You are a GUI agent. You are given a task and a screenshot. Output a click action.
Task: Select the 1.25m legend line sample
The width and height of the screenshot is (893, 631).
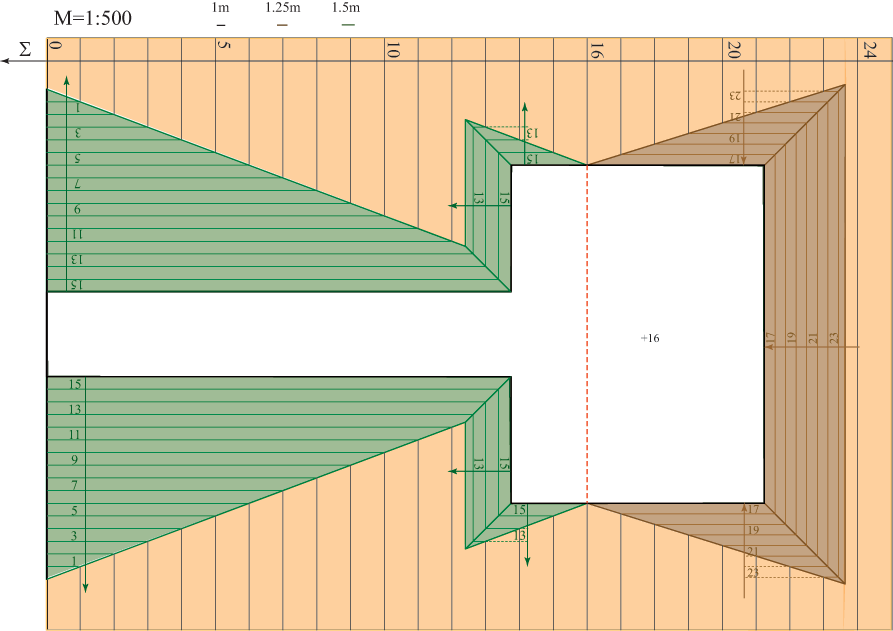[x=282, y=24]
